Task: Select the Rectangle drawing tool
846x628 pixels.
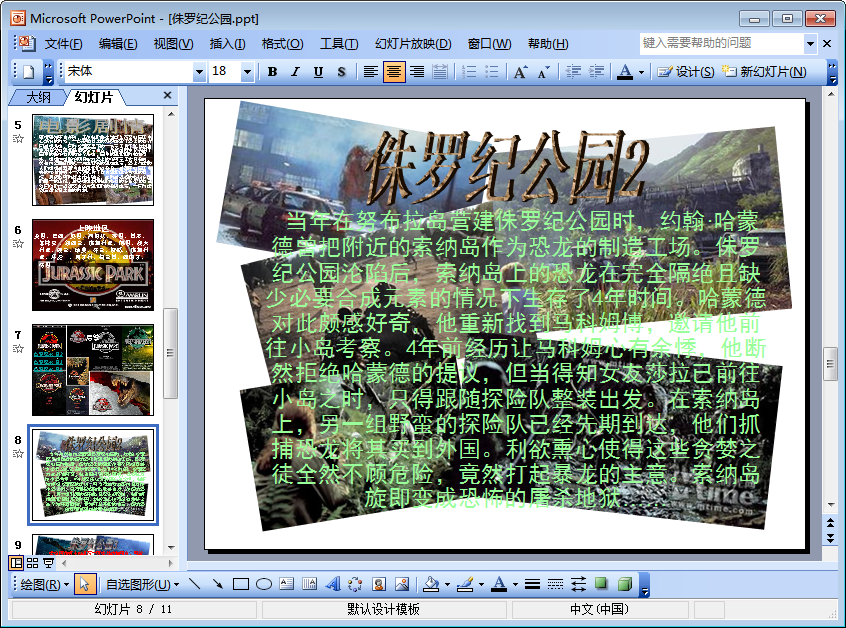Action: point(241,584)
